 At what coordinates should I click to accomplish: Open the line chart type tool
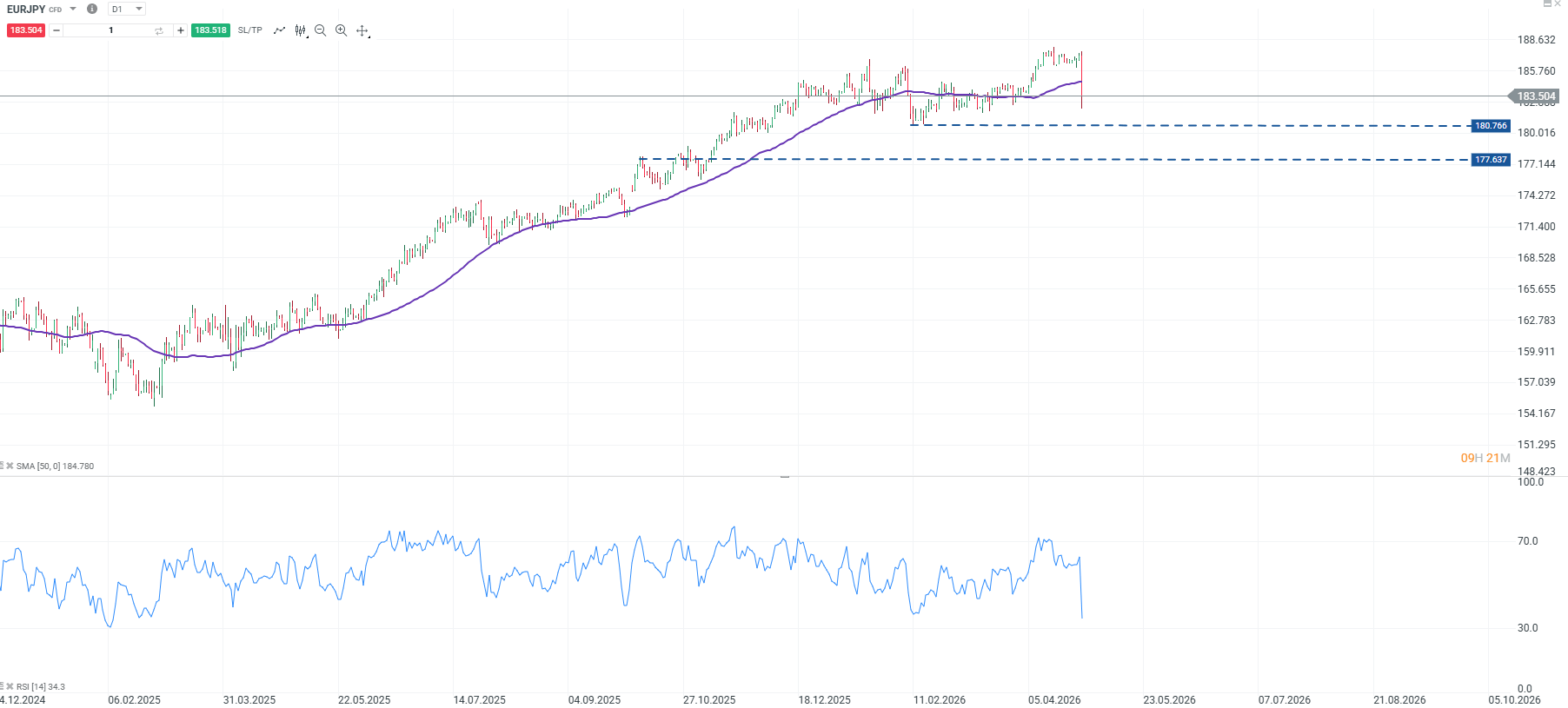click(279, 30)
